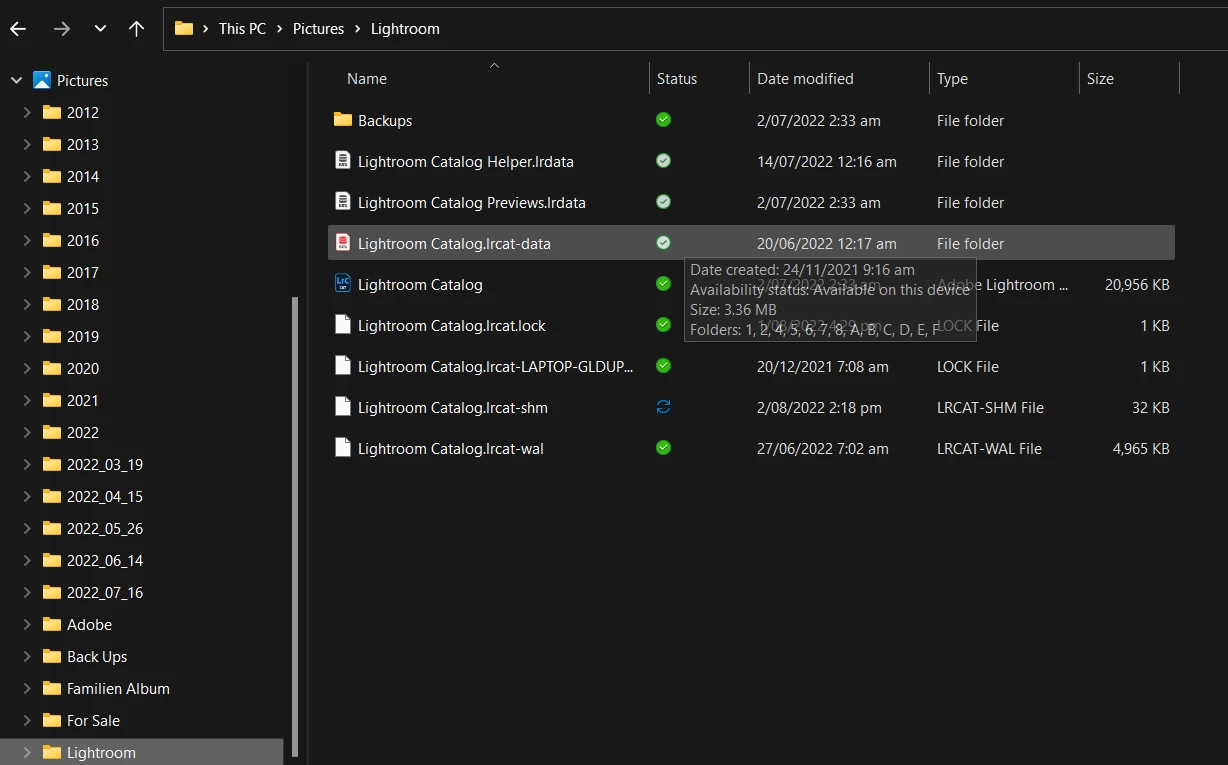
Task: Select the file name 'Lightroom Catalog.lrcat-wal'
Action: 451,449
